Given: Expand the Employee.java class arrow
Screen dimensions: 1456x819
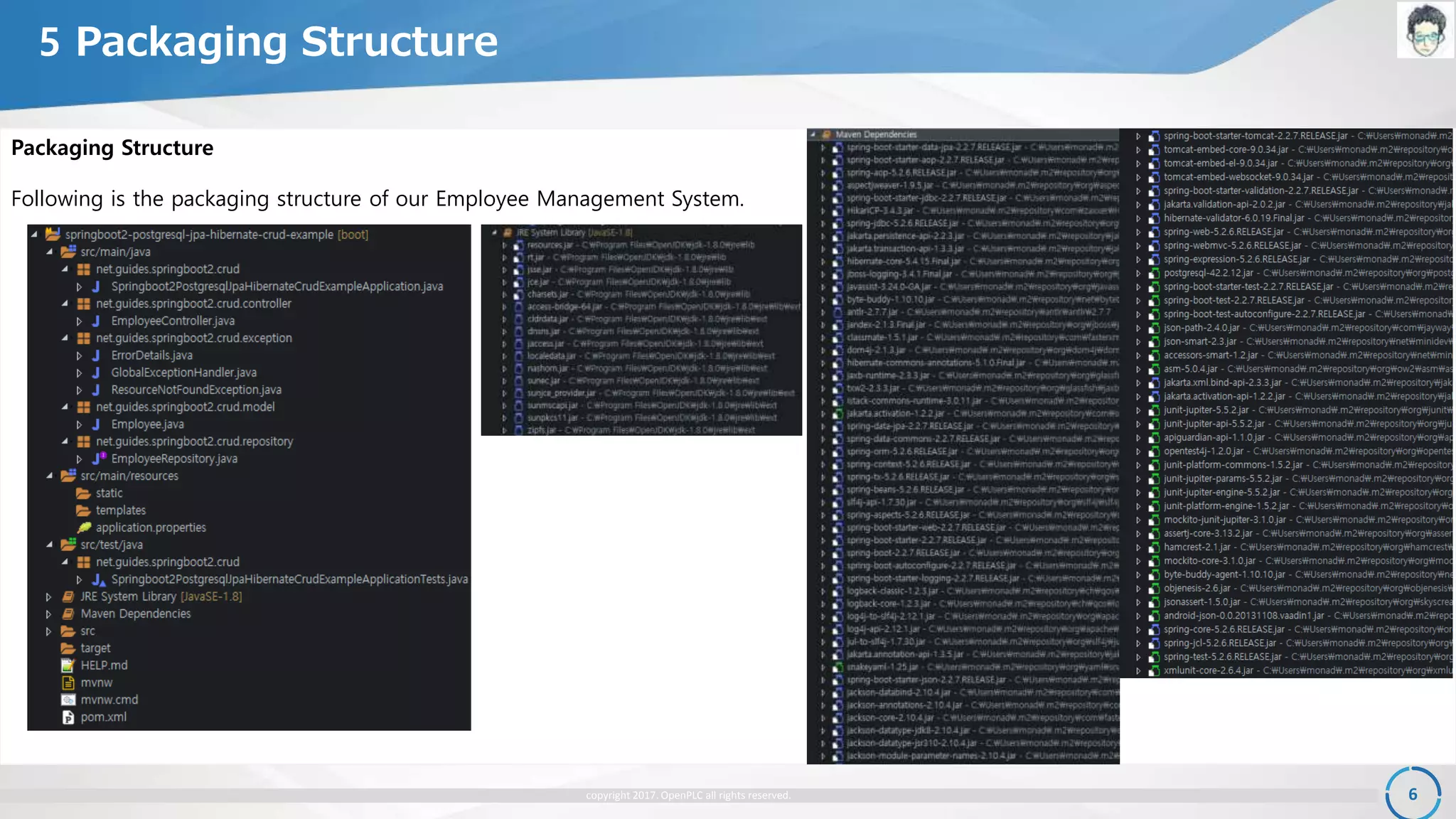Looking at the screenshot, I should (x=80, y=425).
